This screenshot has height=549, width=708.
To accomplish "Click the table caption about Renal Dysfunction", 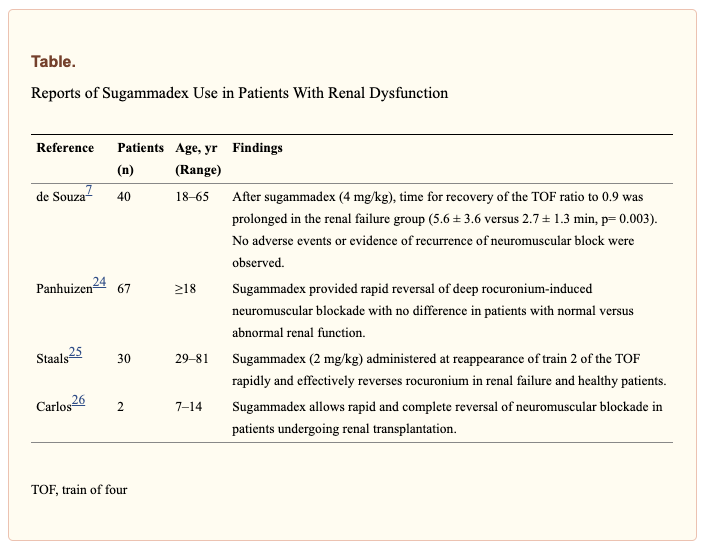I will click(239, 93).
